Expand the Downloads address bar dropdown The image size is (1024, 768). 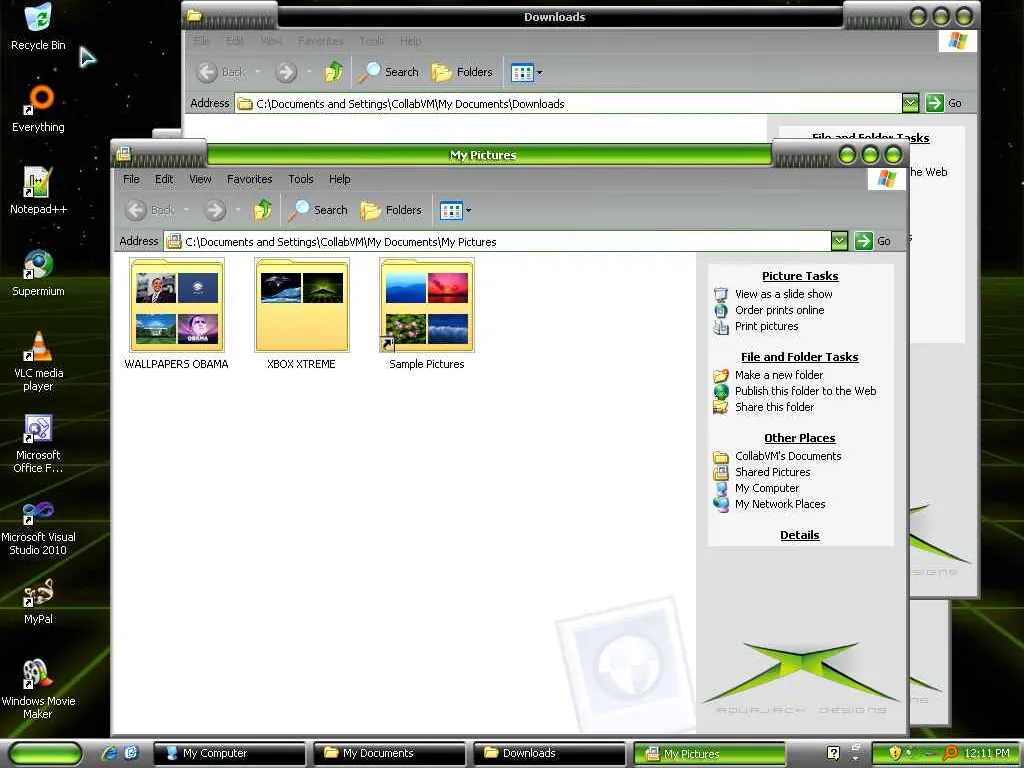pos(910,103)
